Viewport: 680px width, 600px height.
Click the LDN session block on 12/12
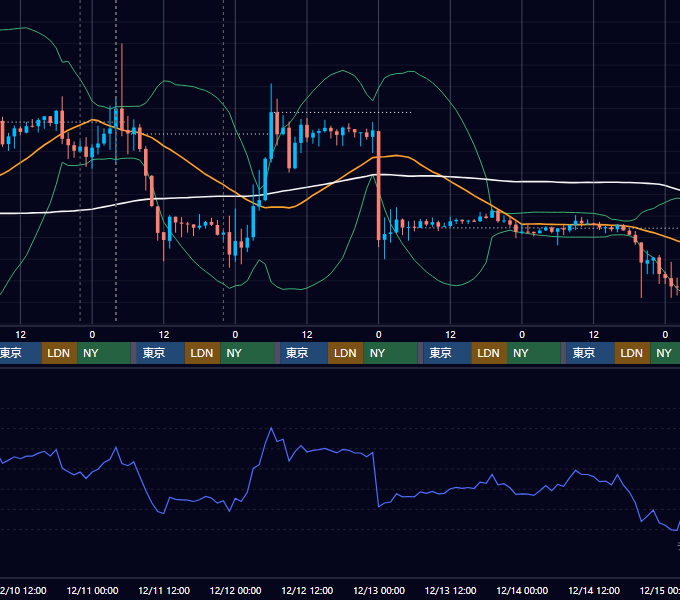(x=346, y=353)
